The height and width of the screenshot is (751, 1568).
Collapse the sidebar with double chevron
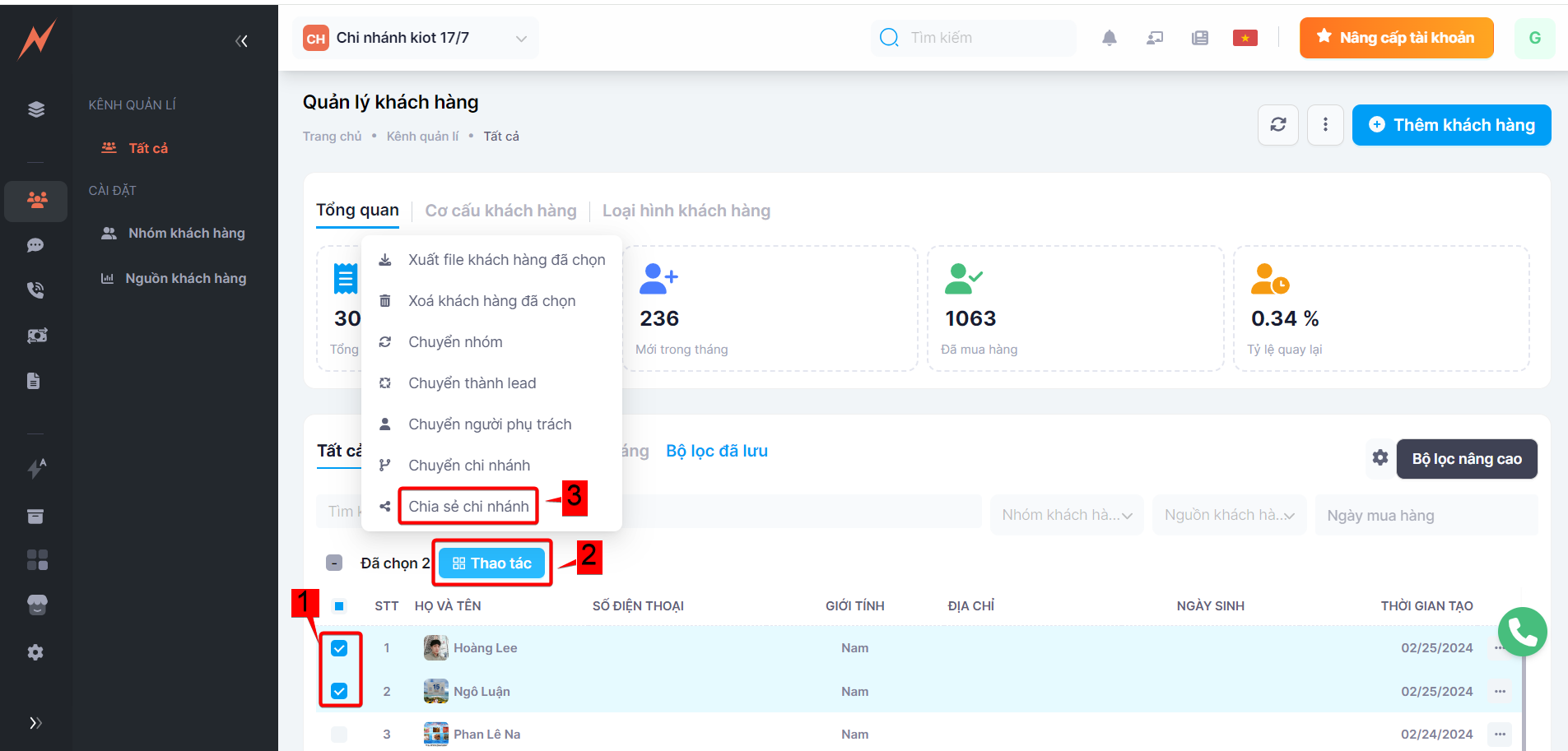click(x=241, y=41)
